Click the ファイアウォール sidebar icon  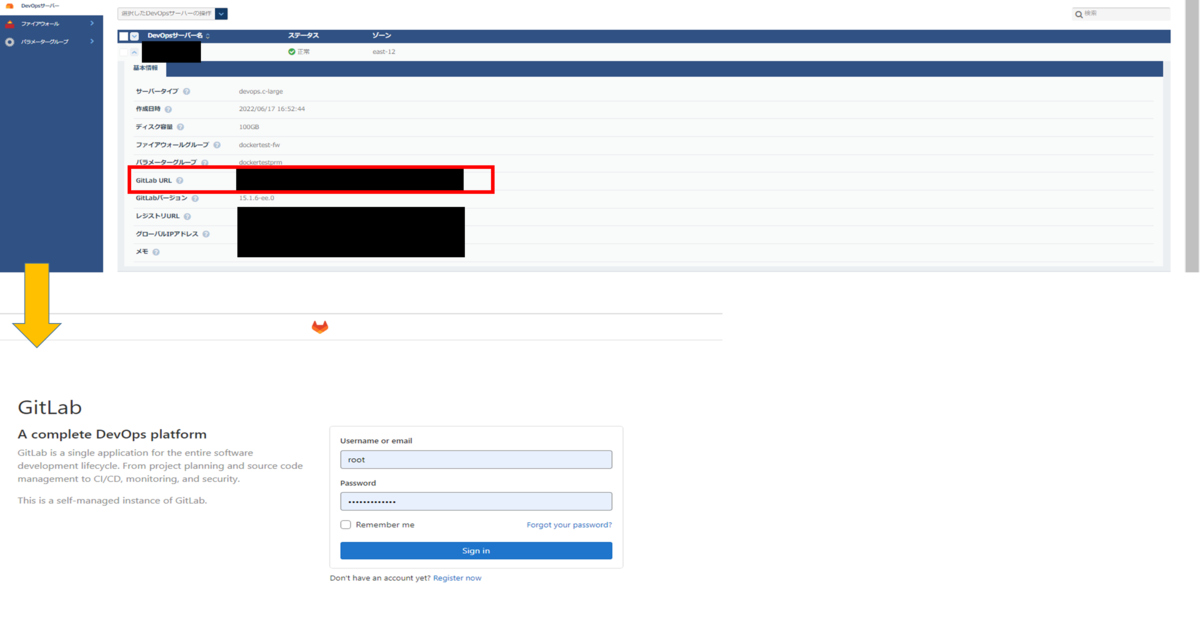pos(10,23)
